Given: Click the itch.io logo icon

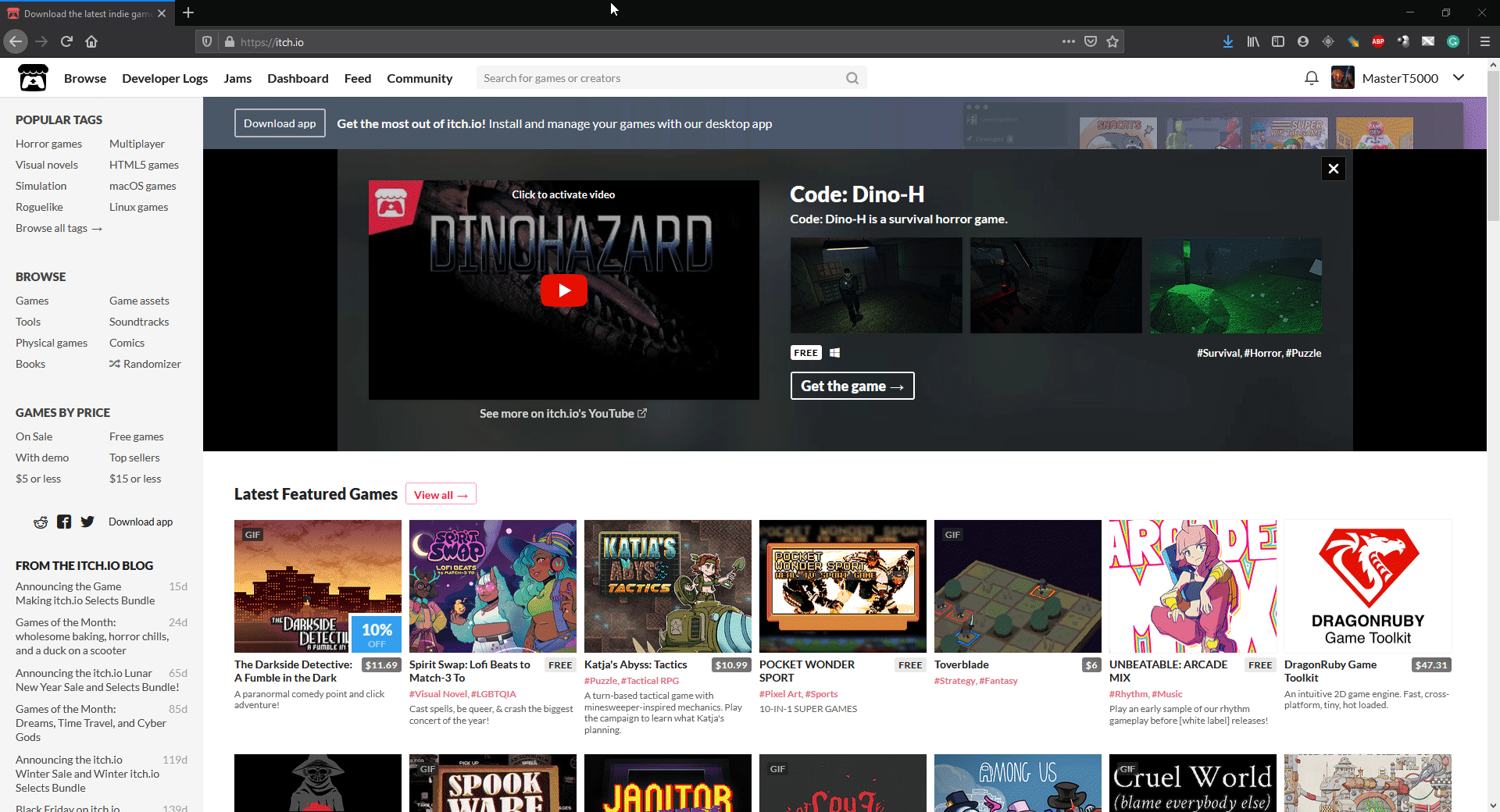Looking at the screenshot, I should tap(33, 78).
